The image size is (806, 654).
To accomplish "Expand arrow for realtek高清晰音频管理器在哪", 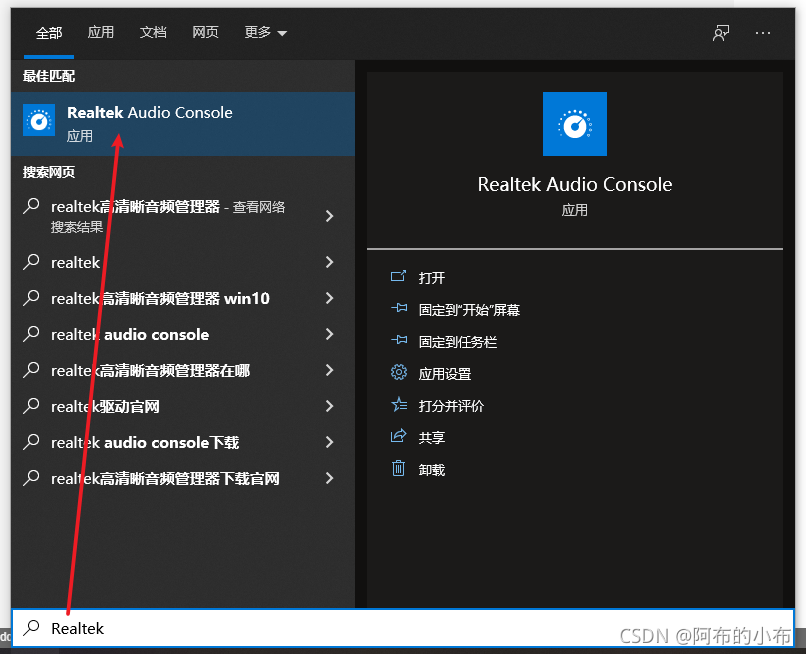I will [x=329, y=370].
